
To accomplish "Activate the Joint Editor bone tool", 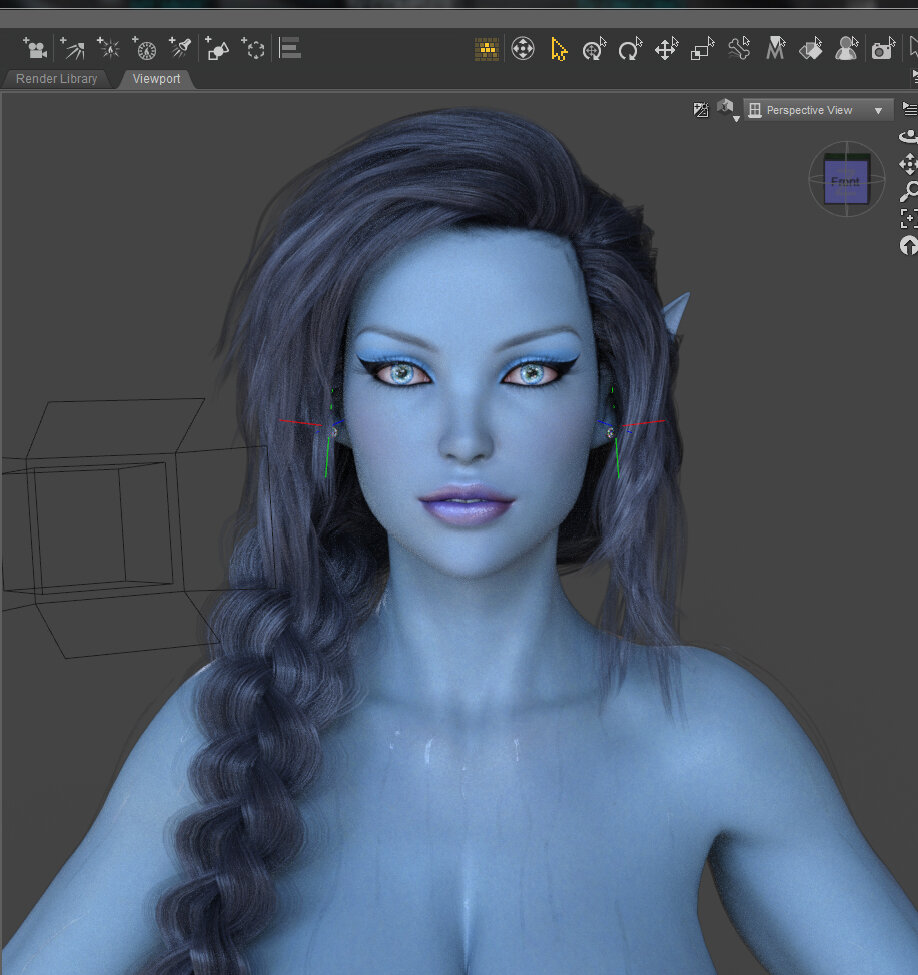I will 740,49.
